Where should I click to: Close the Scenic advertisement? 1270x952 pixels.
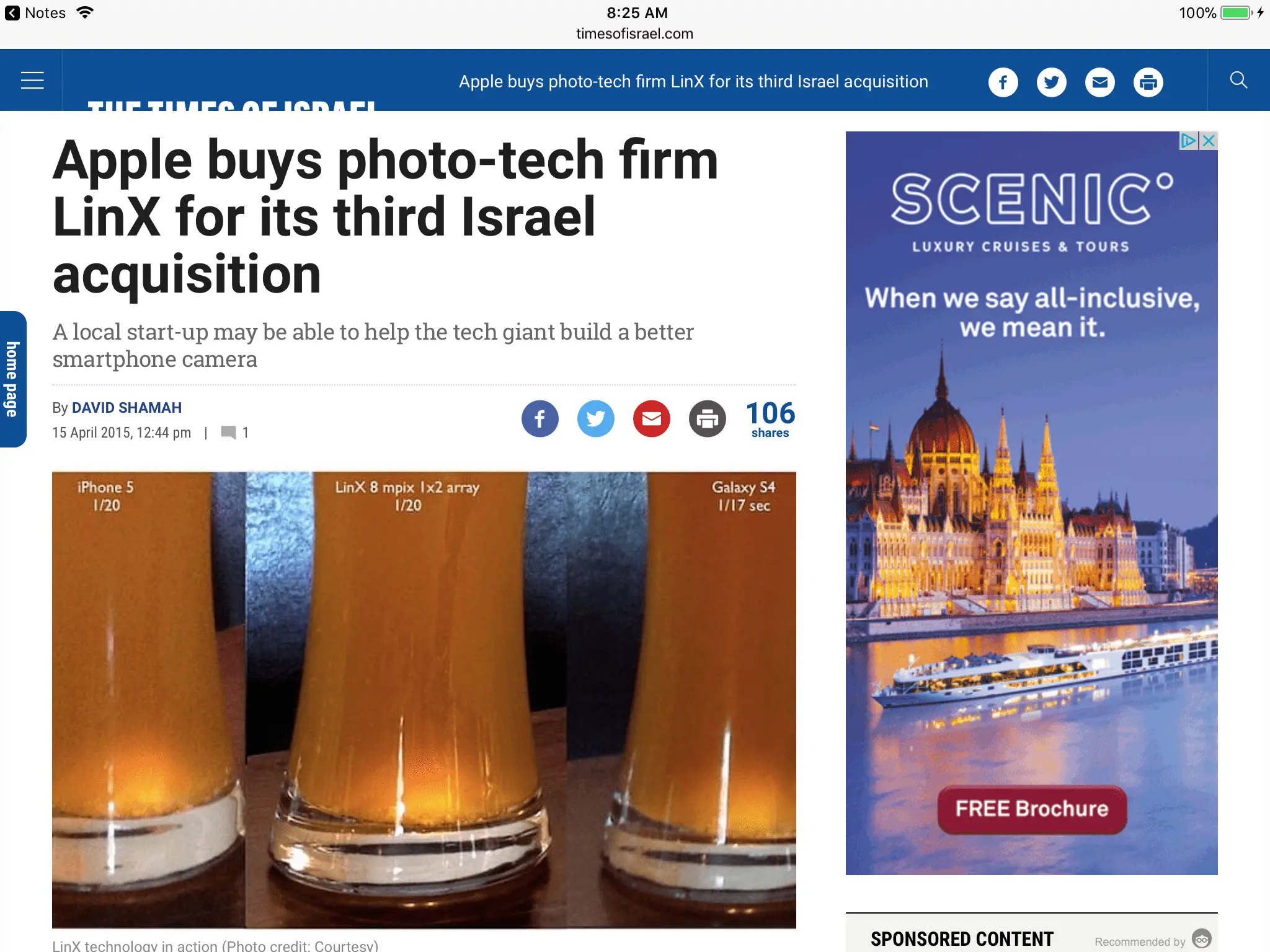1209,141
